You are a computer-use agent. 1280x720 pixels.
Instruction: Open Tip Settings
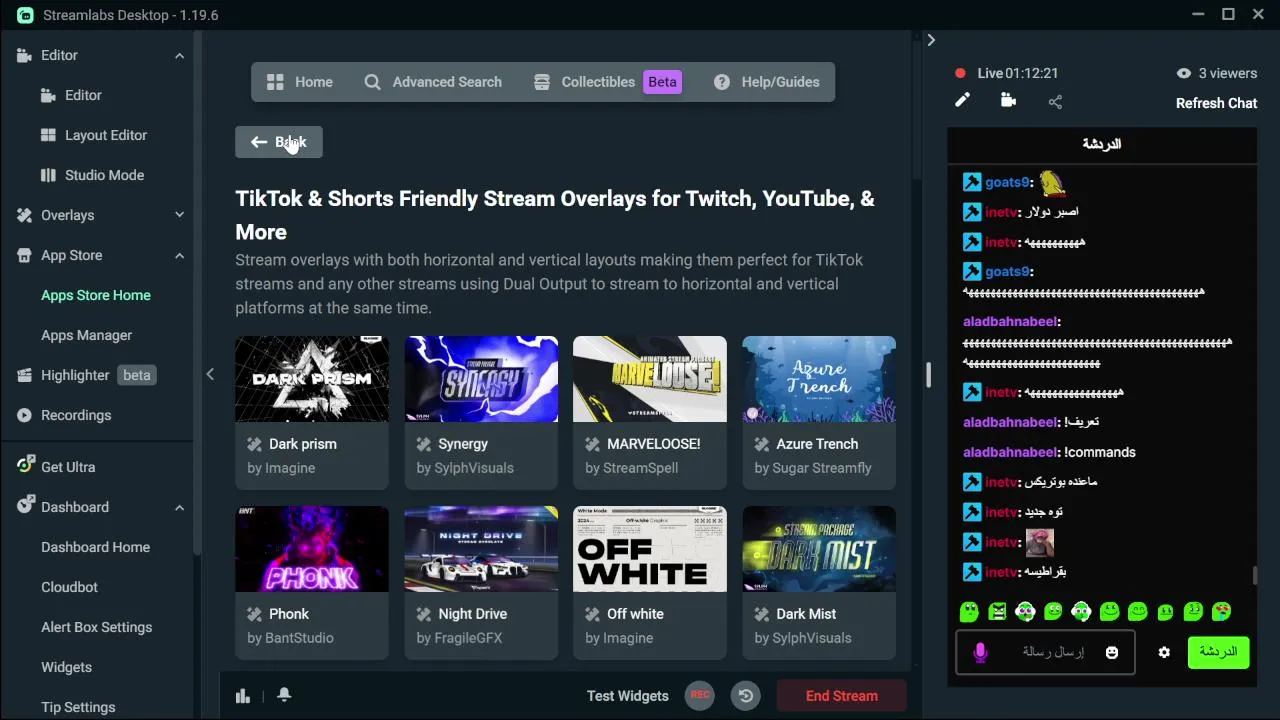point(78,707)
